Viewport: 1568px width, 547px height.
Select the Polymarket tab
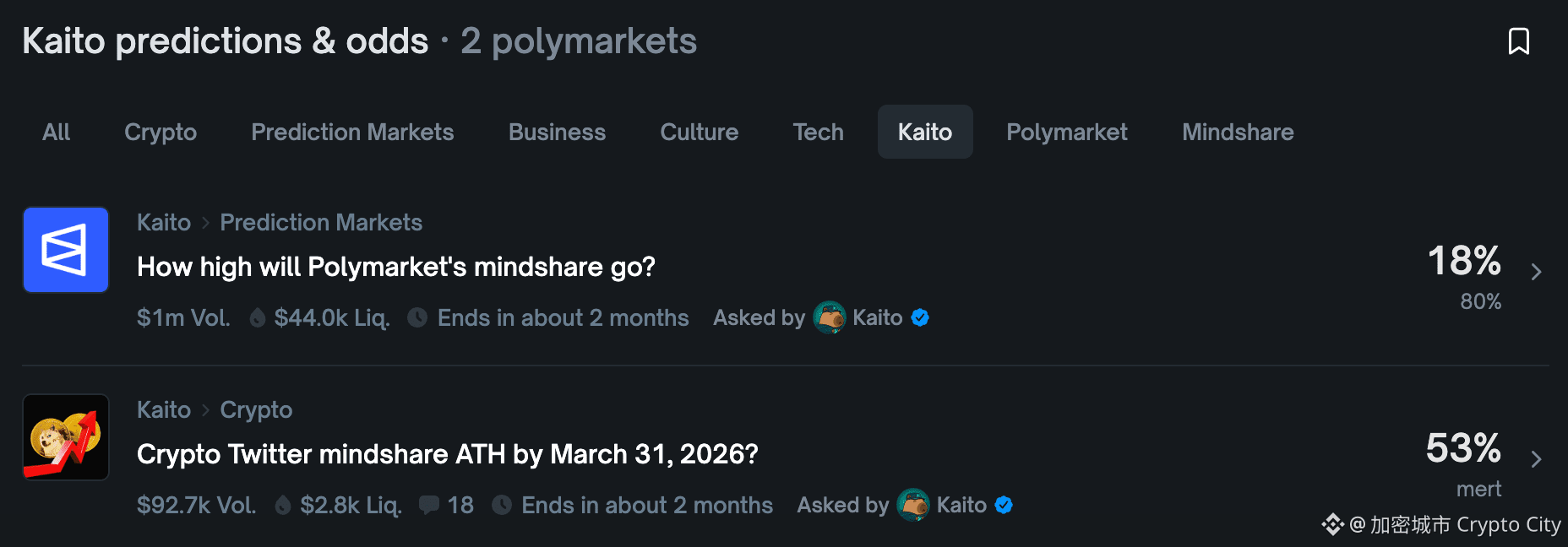point(1066,133)
